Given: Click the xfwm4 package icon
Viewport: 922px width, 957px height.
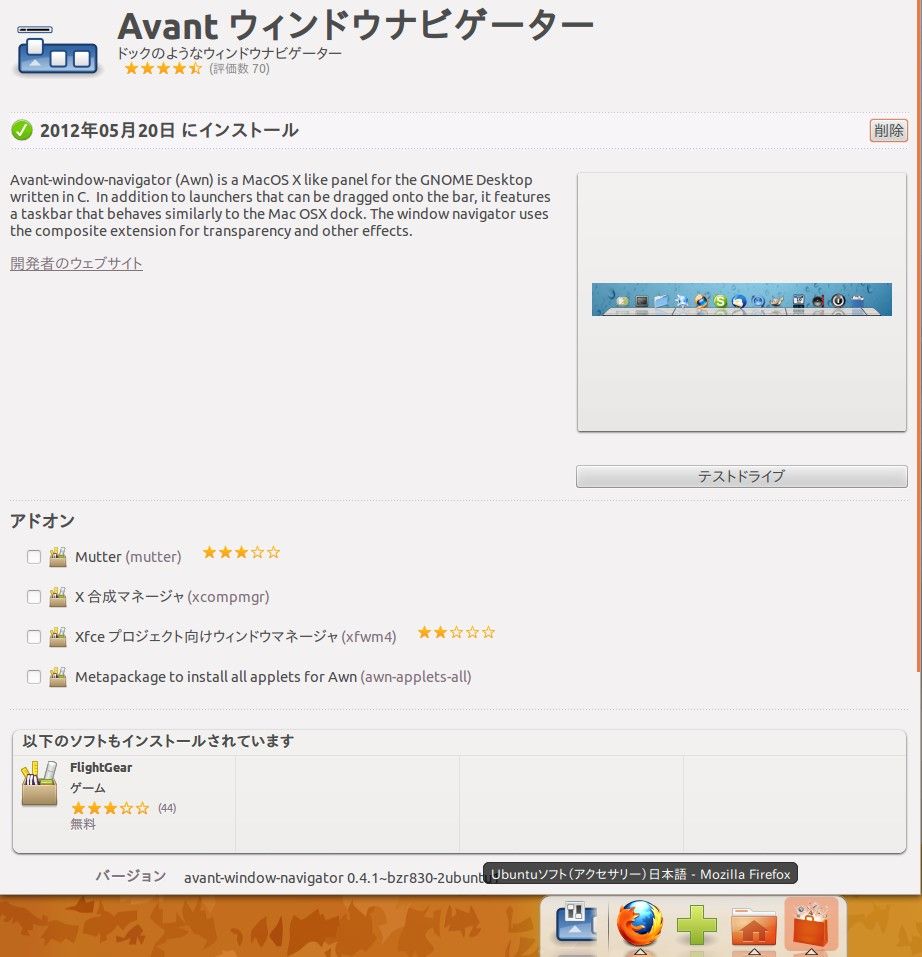Looking at the screenshot, I should pyautogui.click(x=58, y=637).
